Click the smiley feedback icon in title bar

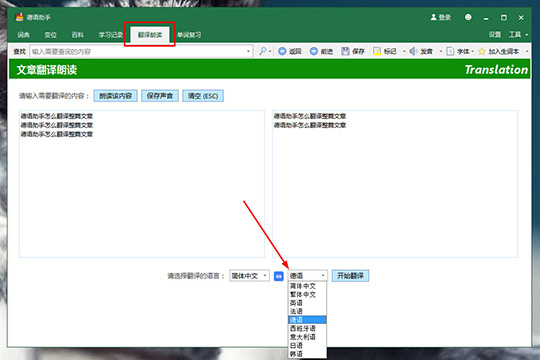tap(468, 17)
